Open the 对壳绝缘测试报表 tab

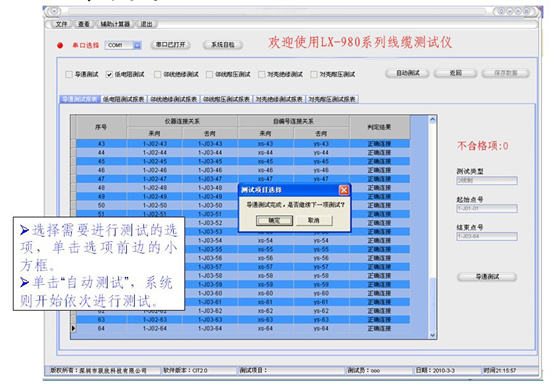(279, 99)
